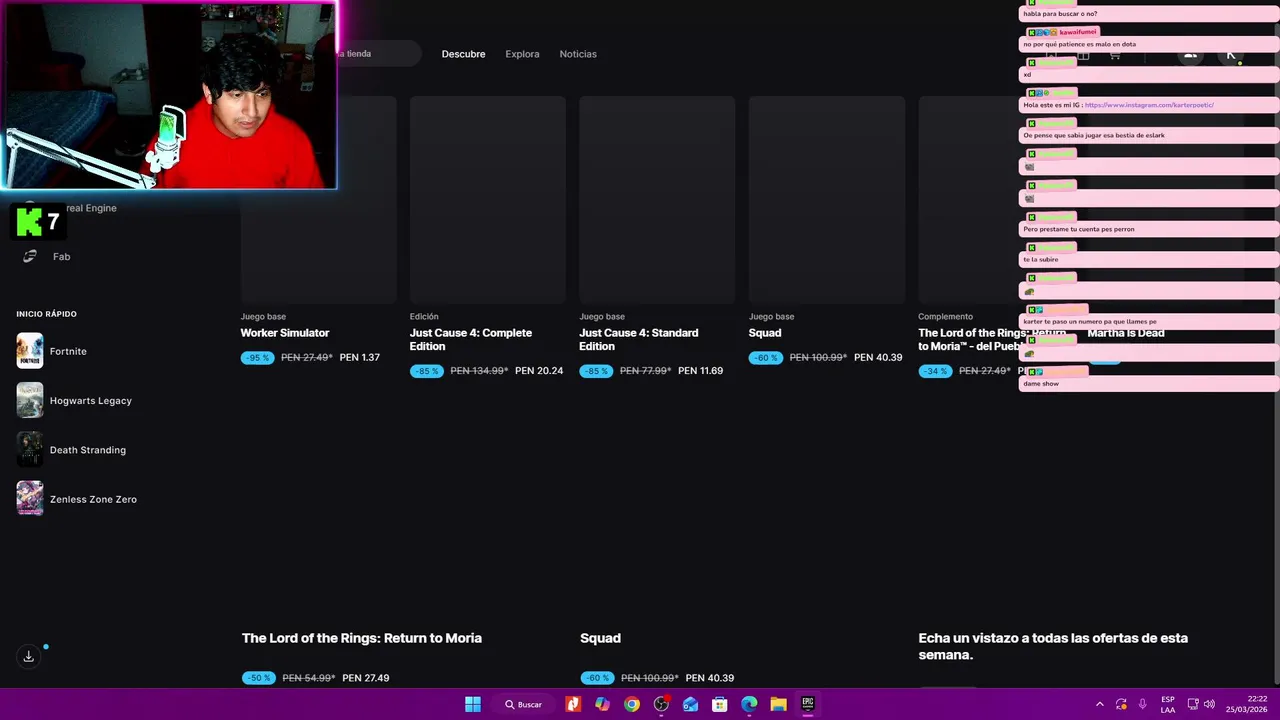Switch to OBS Studio in taskbar
The height and width of the screenshot is (720, 1280).
pyautogui.click(x=661, y=704)
